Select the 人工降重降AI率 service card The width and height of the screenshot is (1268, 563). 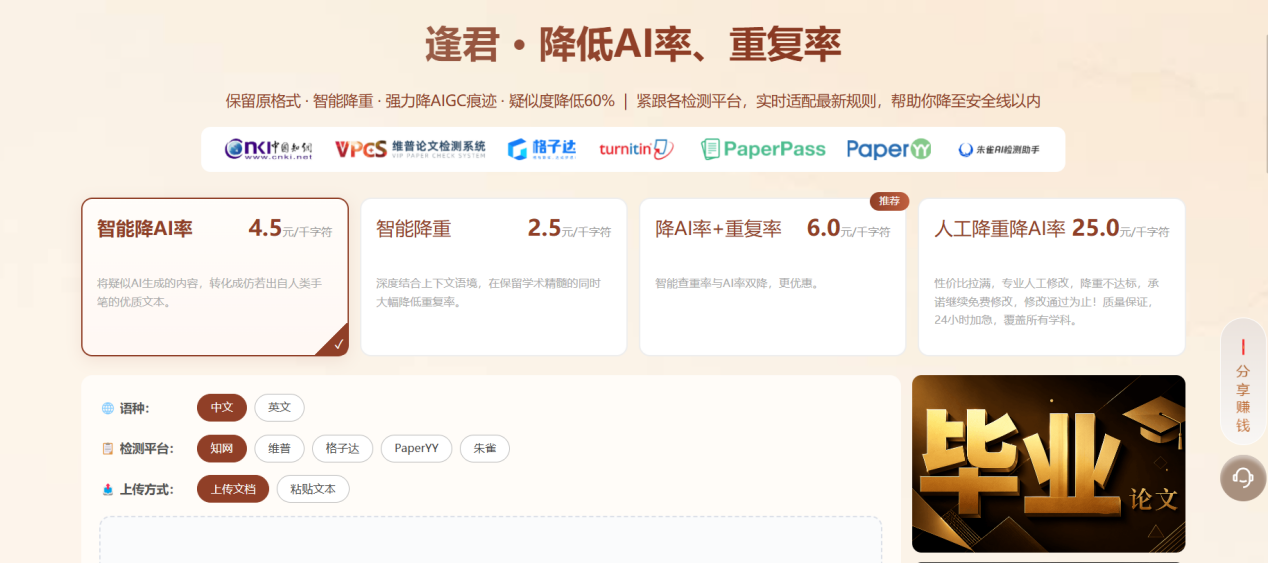coord(1052,277)
